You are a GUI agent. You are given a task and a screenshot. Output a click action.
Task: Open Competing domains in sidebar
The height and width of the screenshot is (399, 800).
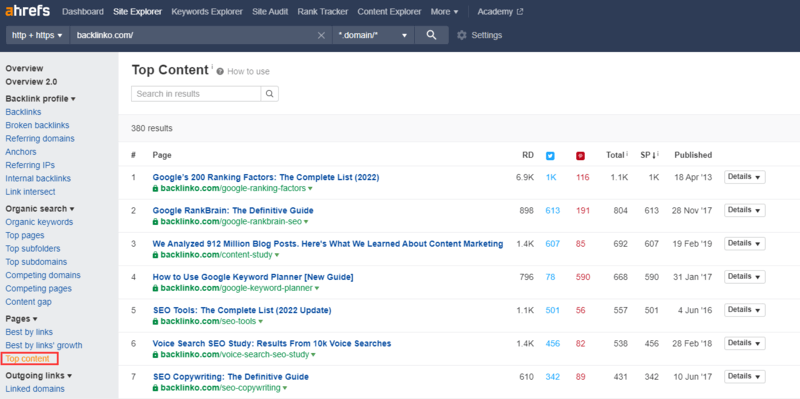click(x=43, y=275)
